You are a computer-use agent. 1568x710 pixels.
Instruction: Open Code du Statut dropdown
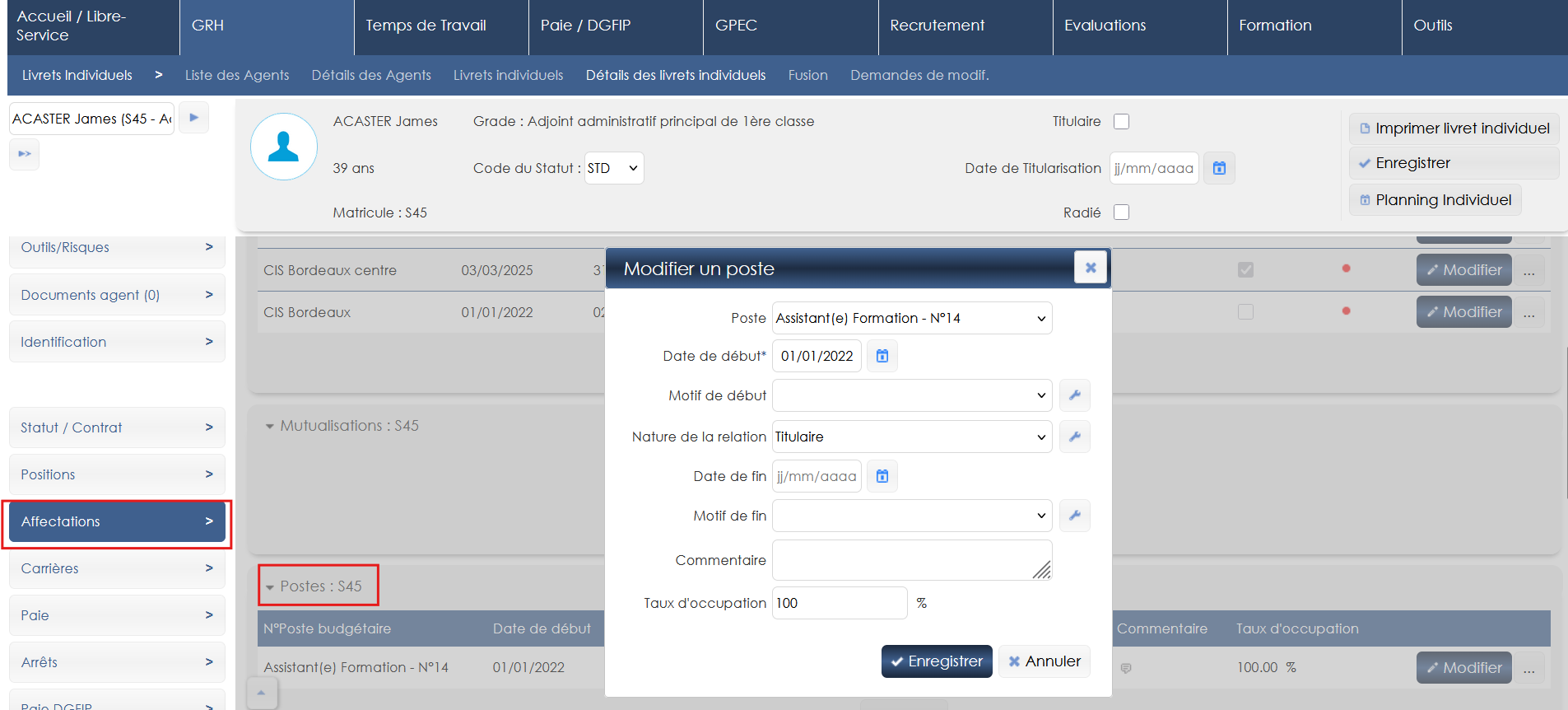click(613, 168)
